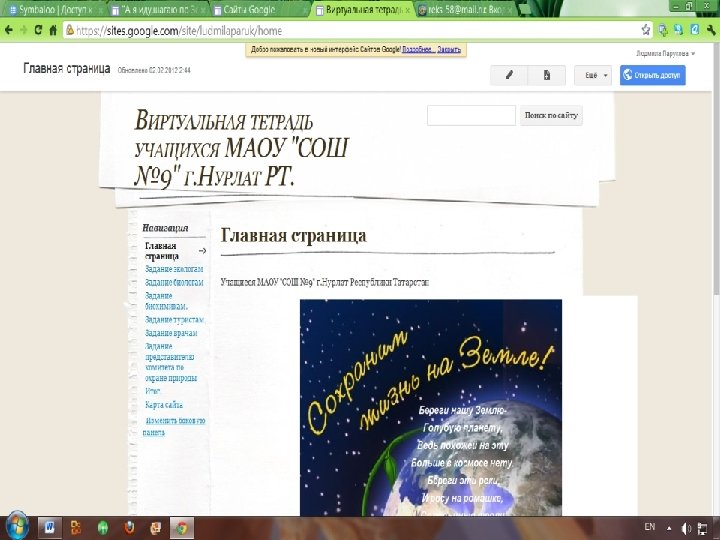
Task: Switch to the 'Сайты Google' tab
Action: tap(261, 10)
